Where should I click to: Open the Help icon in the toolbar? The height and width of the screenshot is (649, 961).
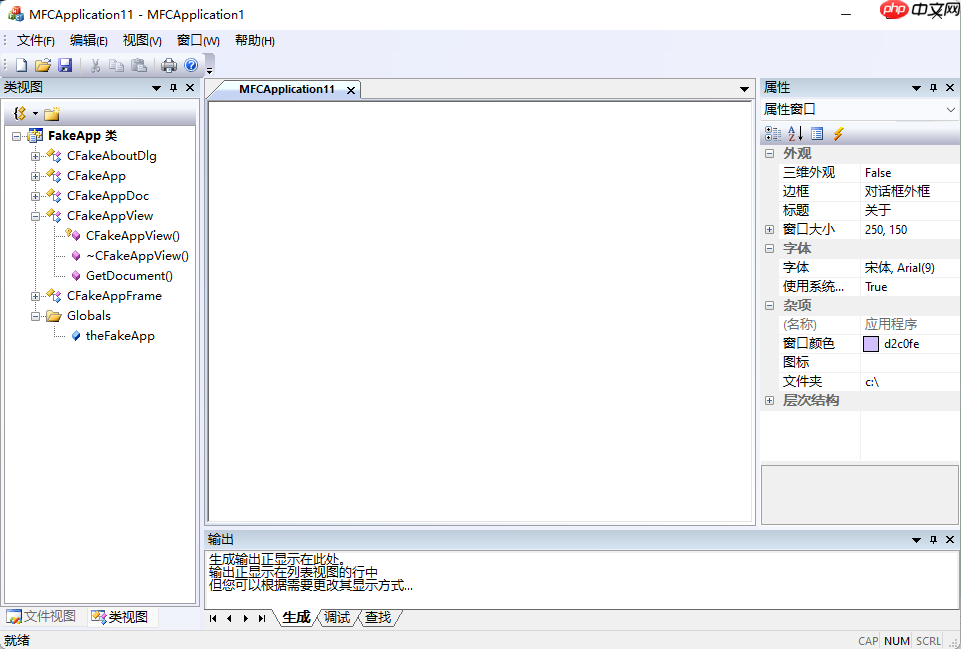click(x=191, y=64)
